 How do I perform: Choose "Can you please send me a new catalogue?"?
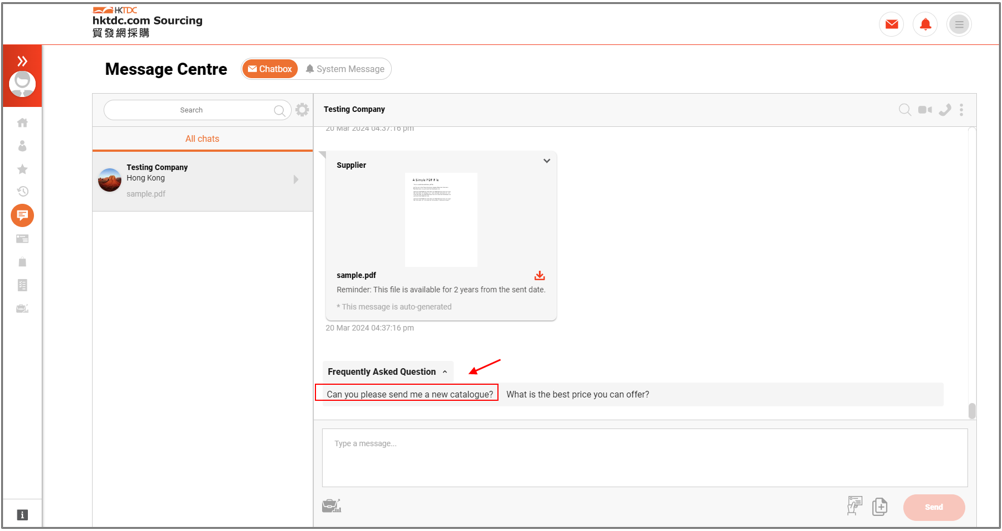pyautogui.click(x=410, y=394)
